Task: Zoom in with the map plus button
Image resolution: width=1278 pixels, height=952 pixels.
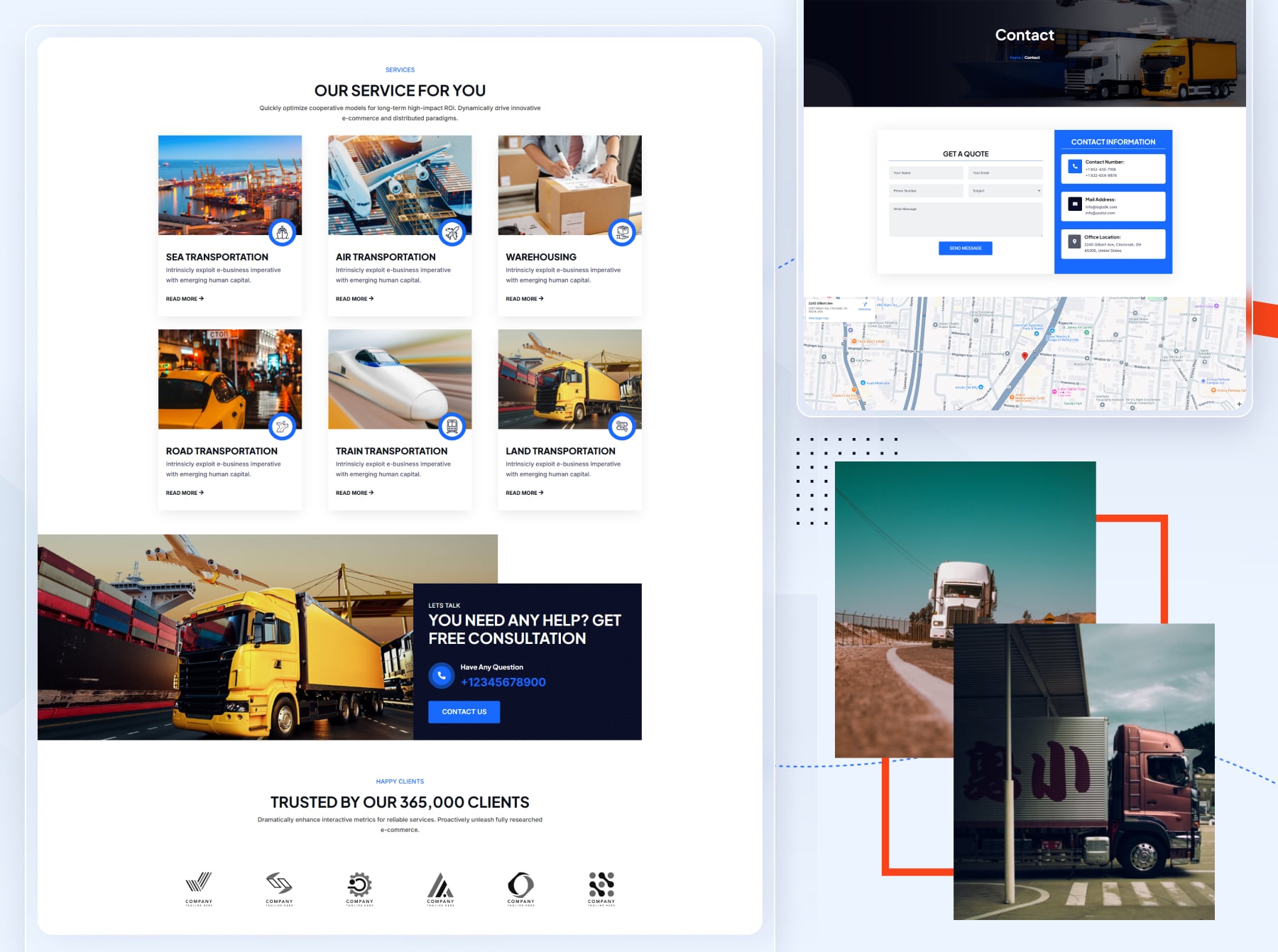Action: pos(1239,404)
